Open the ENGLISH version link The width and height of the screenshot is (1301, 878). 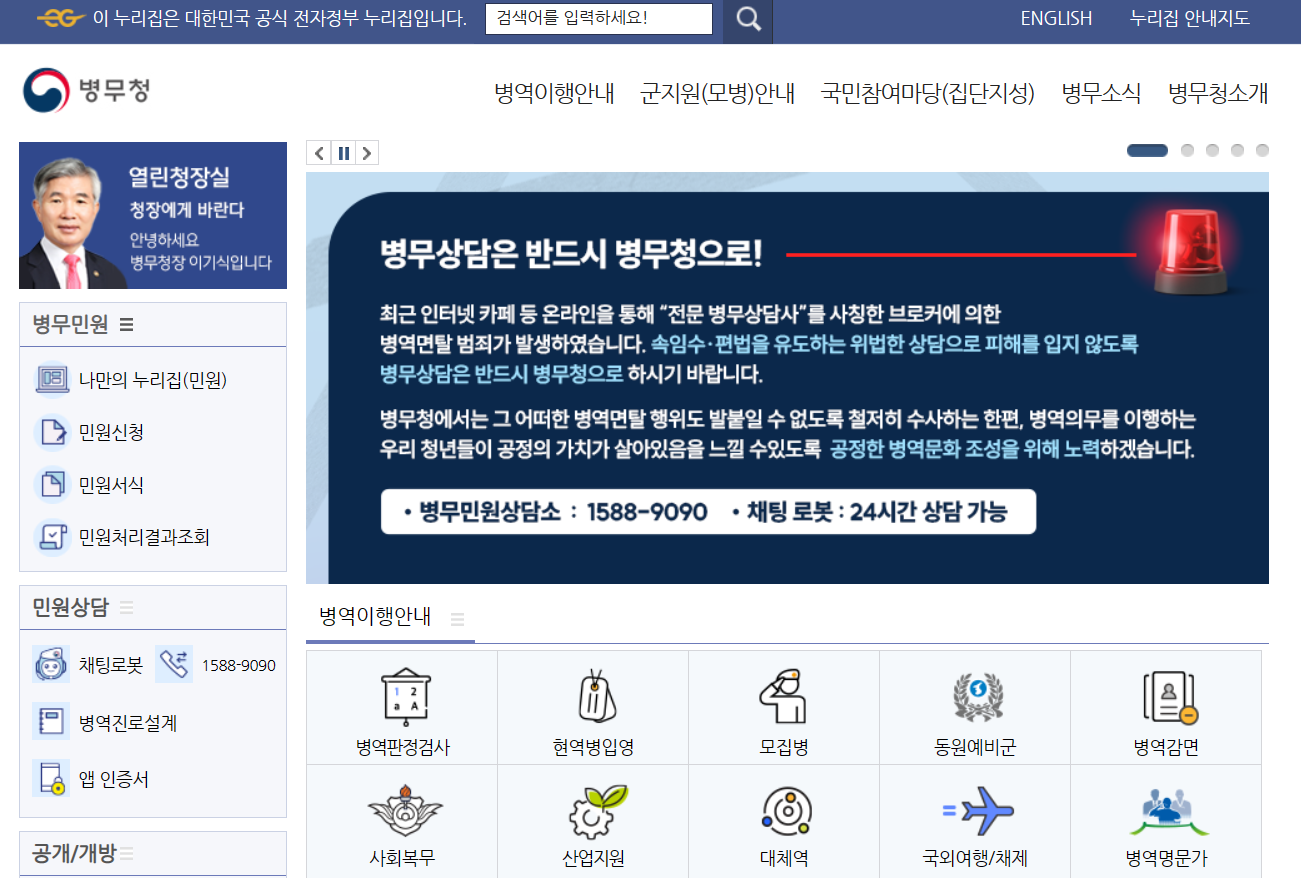(1056, 17)
